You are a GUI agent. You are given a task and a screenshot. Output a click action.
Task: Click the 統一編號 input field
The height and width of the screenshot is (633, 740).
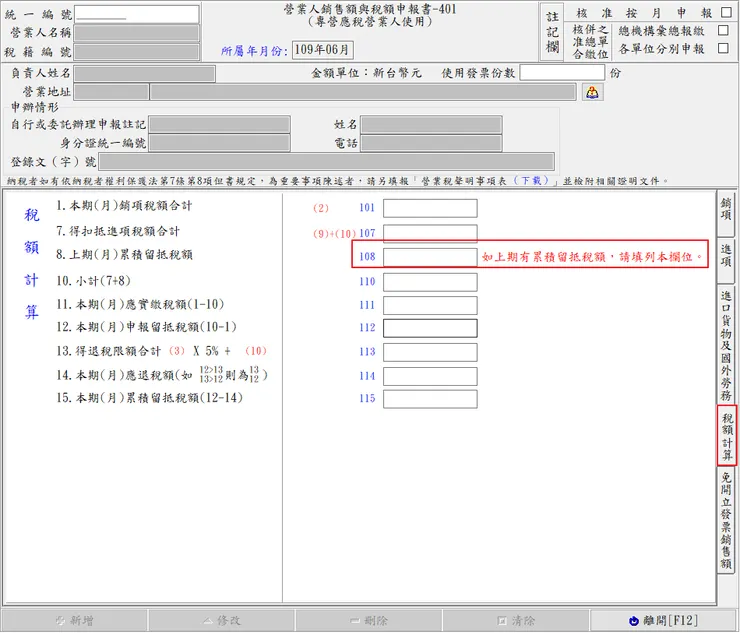click(x=137, y=14)
